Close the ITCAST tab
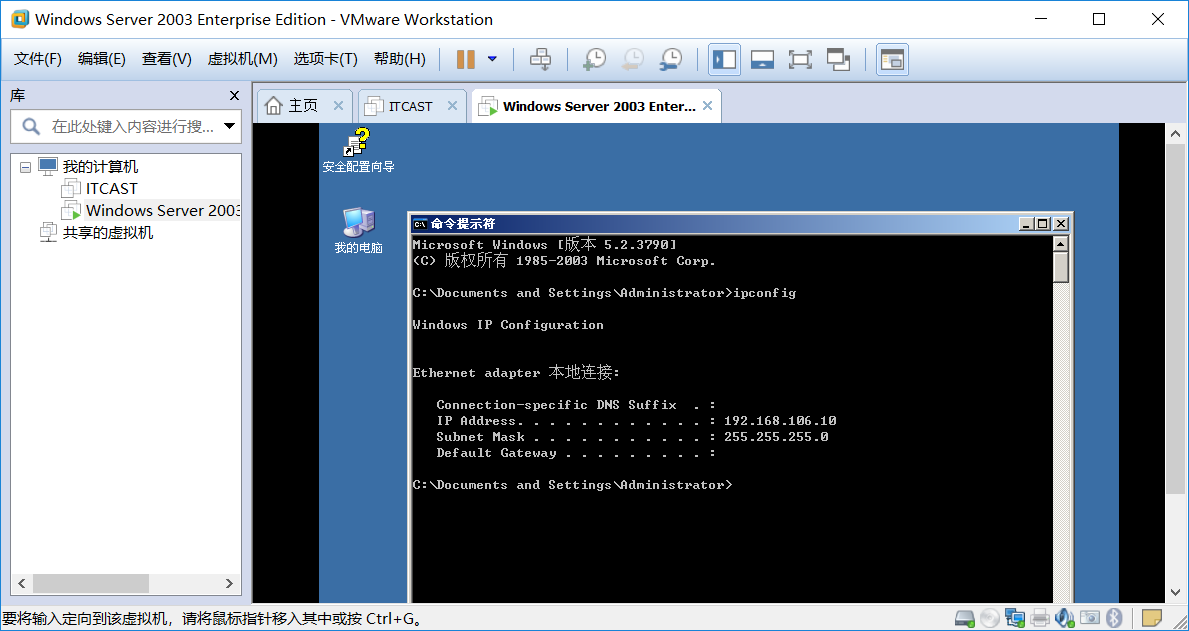The width and height of the screenshot is (1189, 631). click(x=452, y=106)
